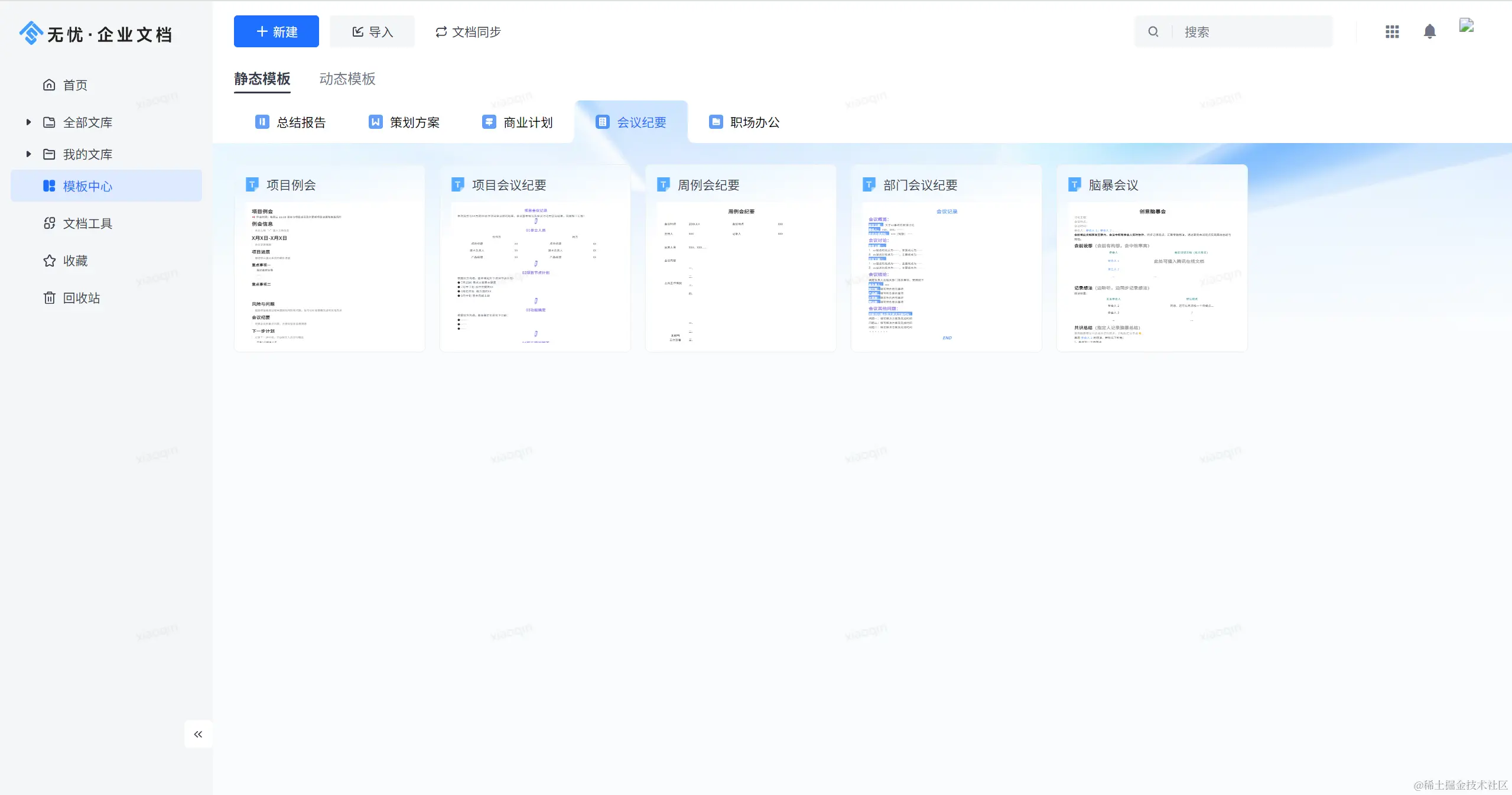Open the apps grid icon
Screen dimensions: 1512x795
[1392, 32]
